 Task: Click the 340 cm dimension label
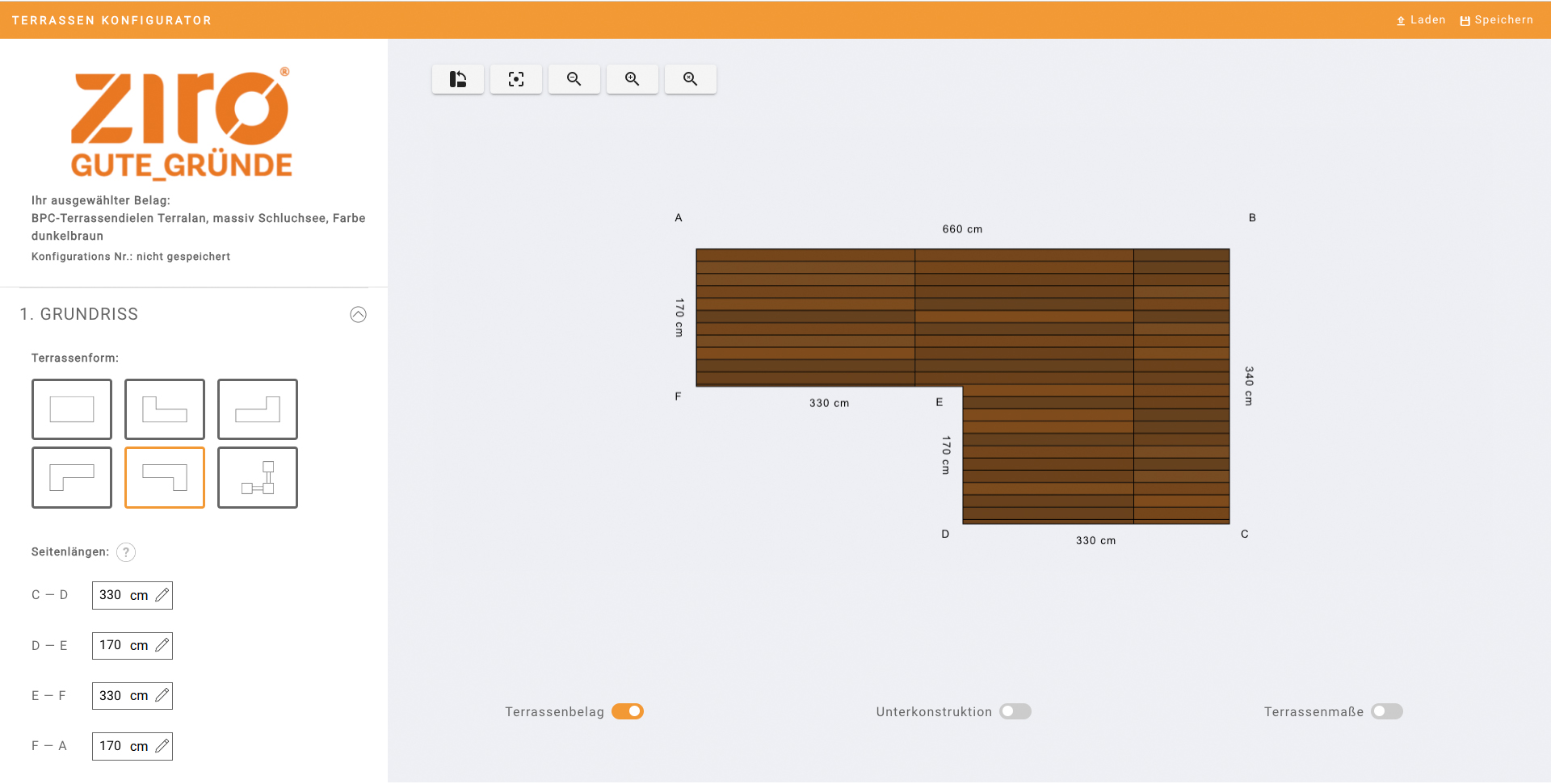tap(1249, 386)
